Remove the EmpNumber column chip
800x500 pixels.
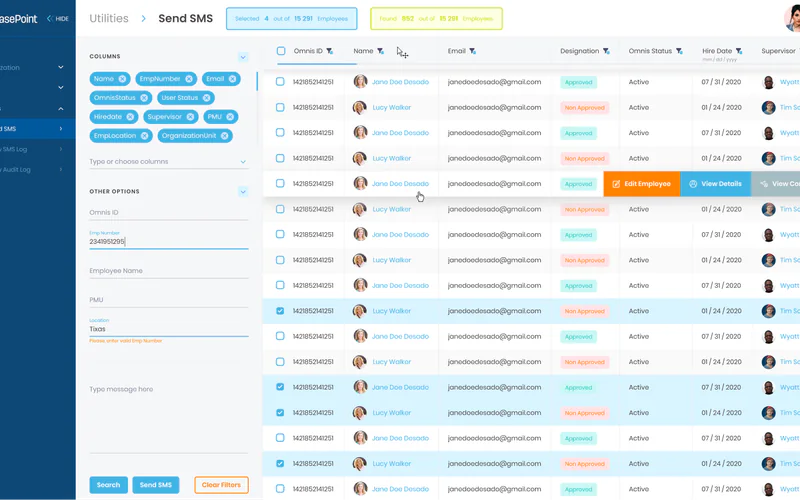coord(189,79)
